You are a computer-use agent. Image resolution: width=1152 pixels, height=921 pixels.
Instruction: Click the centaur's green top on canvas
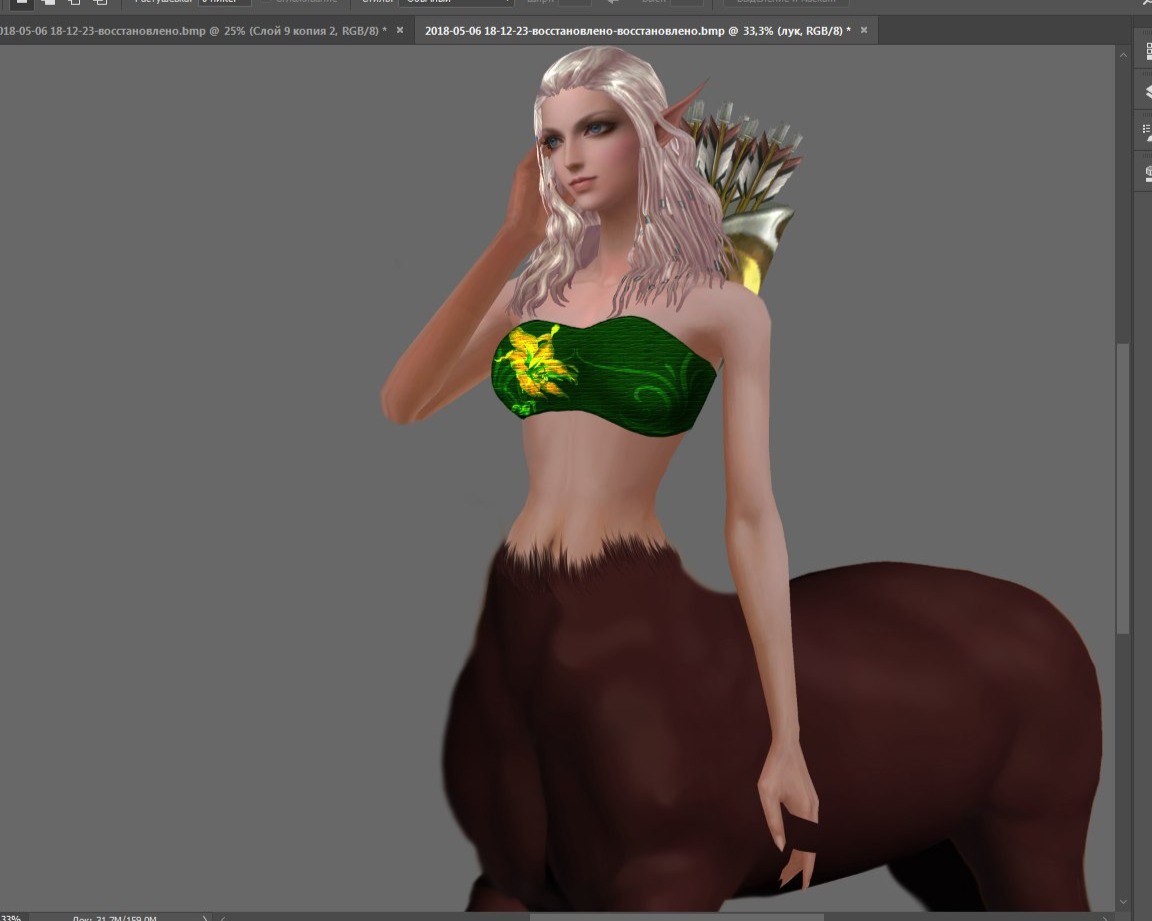click(x=604, y=376)
